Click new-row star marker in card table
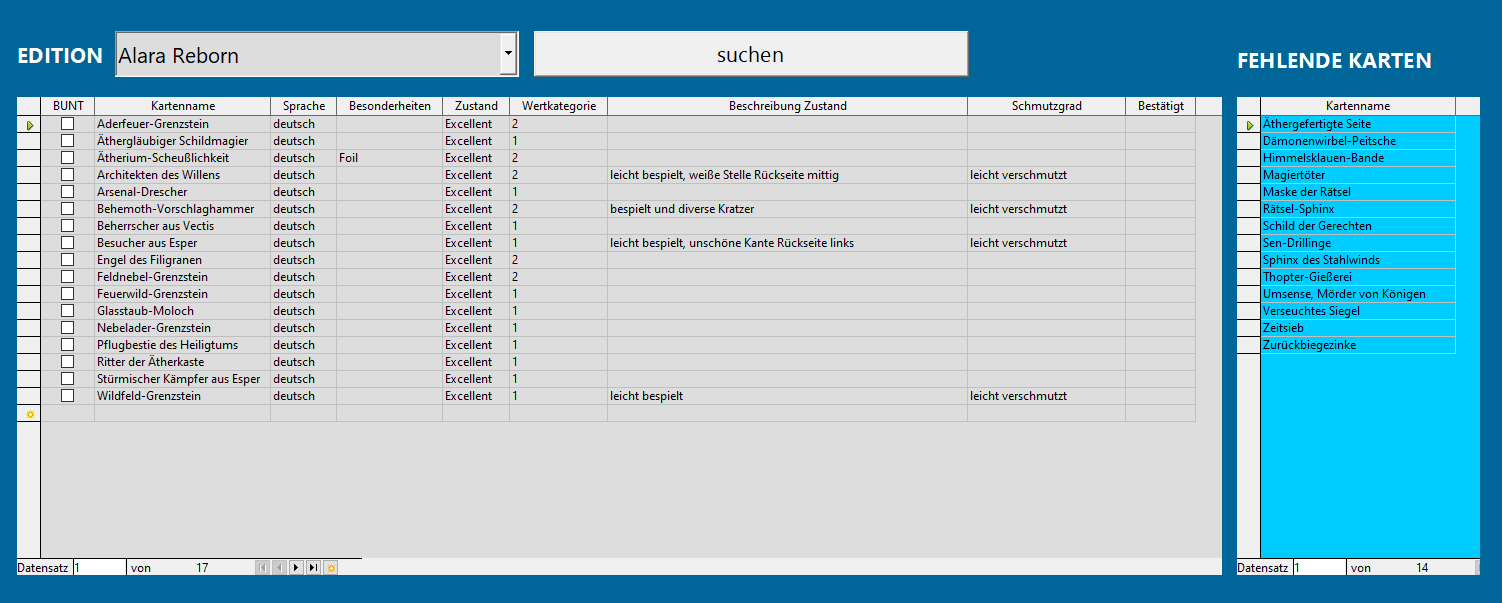Screen dimensions: 1502x603 click(29, 414)
